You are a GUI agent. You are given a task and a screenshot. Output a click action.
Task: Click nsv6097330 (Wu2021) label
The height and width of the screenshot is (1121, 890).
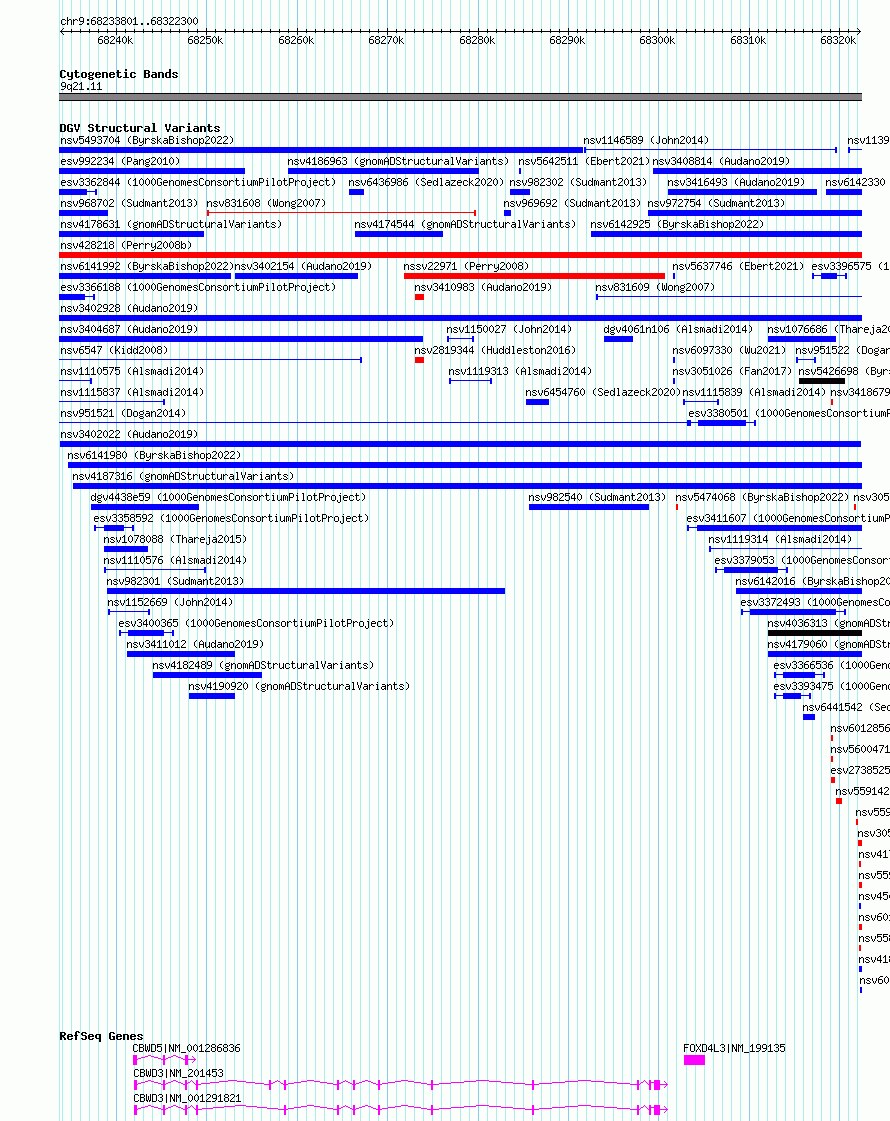pos(728,350)
